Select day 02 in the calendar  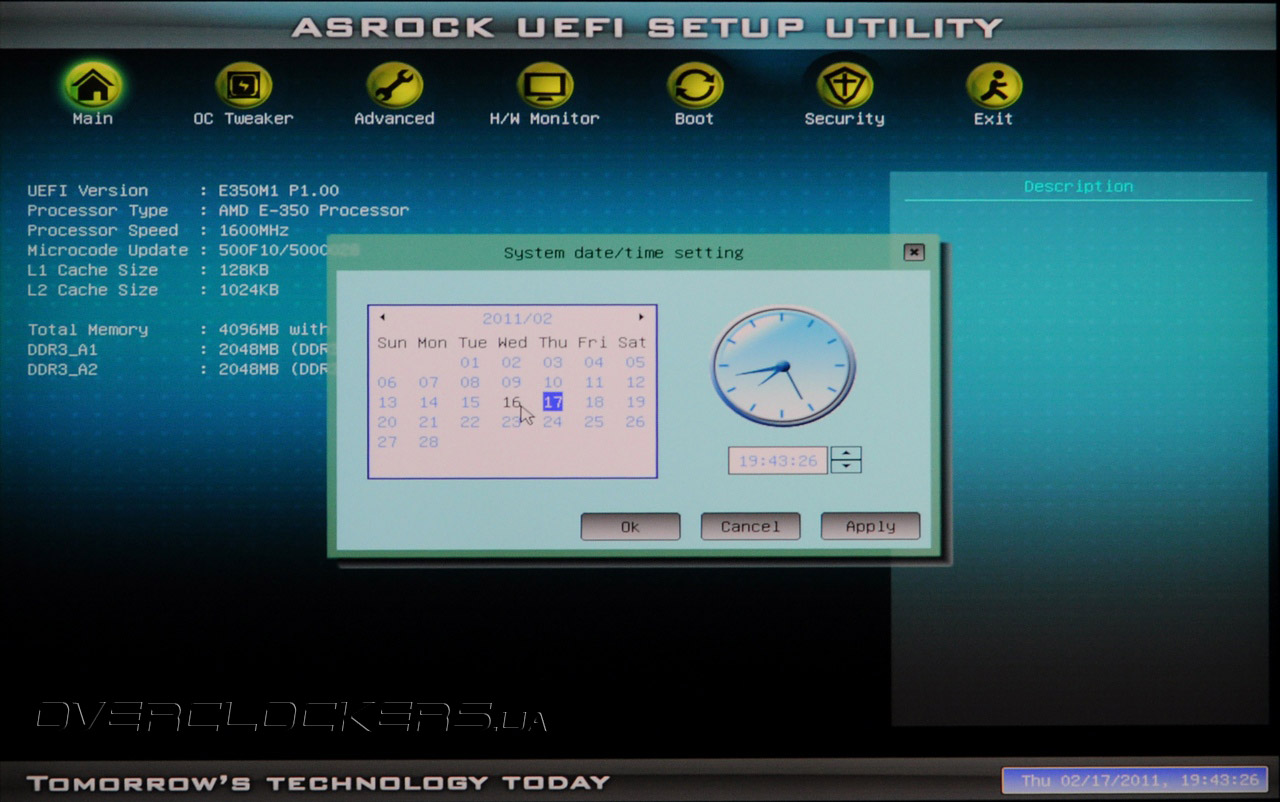click(511, 363)
